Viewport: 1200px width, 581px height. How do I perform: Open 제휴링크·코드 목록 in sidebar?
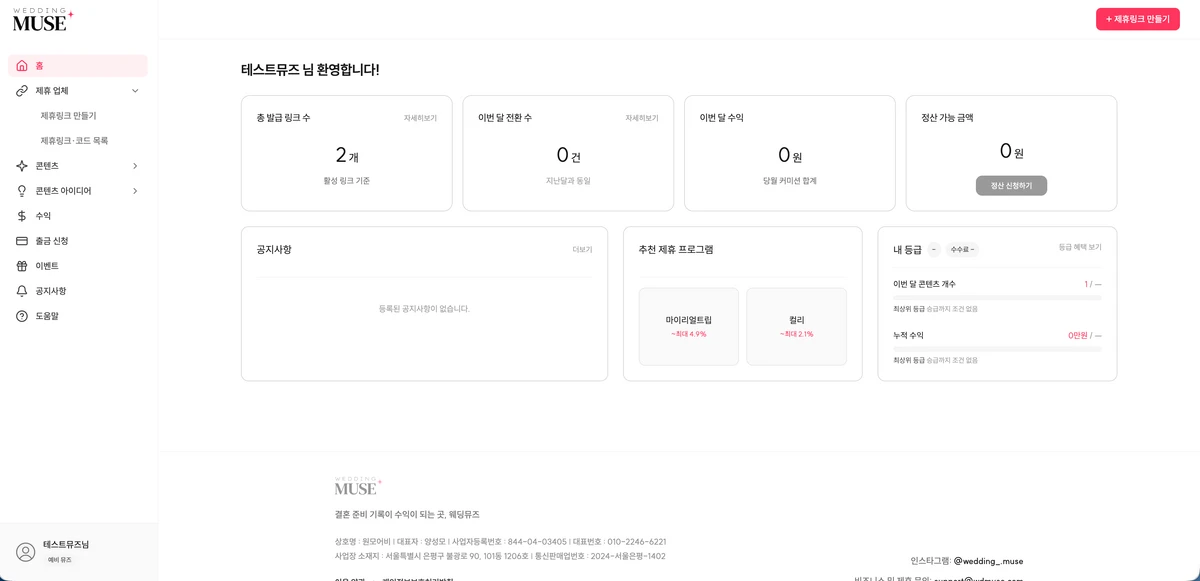click(74, 141)
